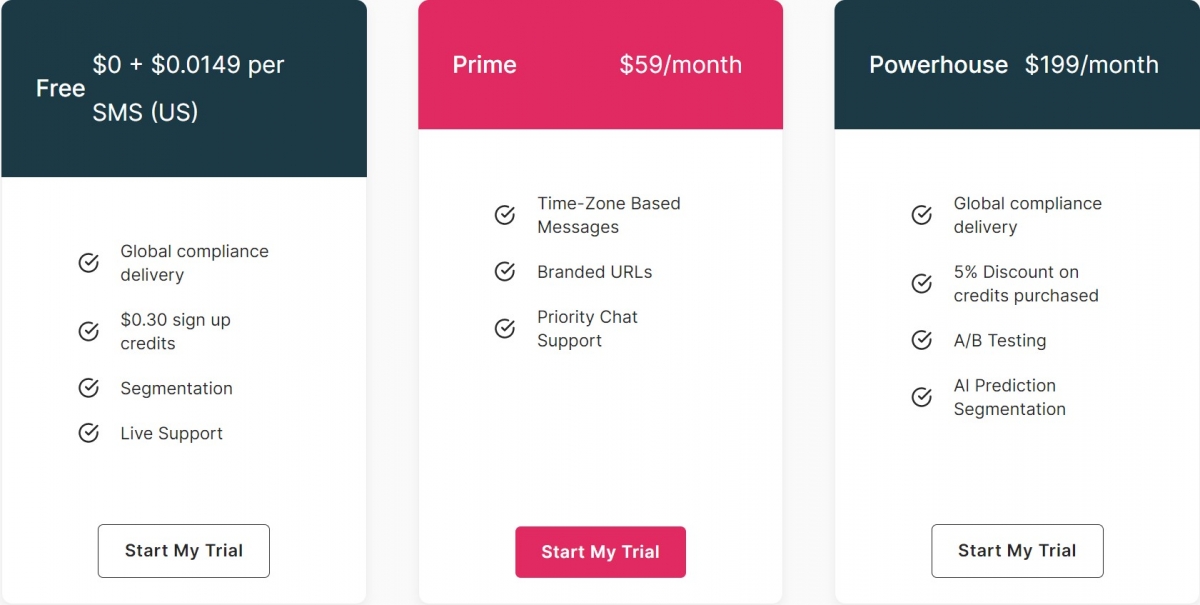Click checkmark beside Powerhouse Global compliance delivery
Viewport: 1200px width, 605px height.
(922, 215)
